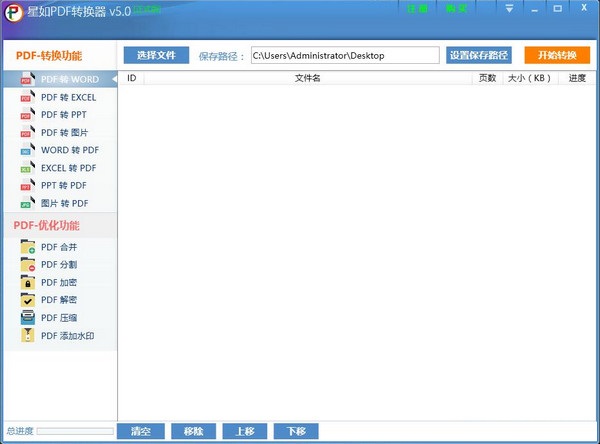Click the PDF 压缩 printer icon
Screen dimensions: 600x444
28,317
